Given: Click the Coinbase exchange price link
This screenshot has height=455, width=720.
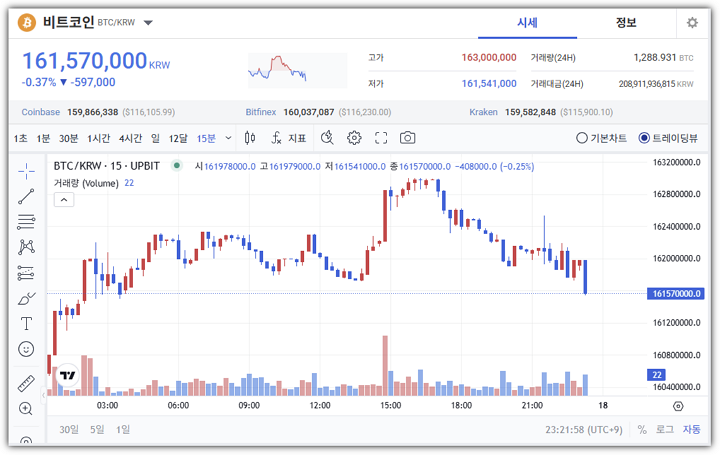Looking at the screenshot, I should [98, 112].
